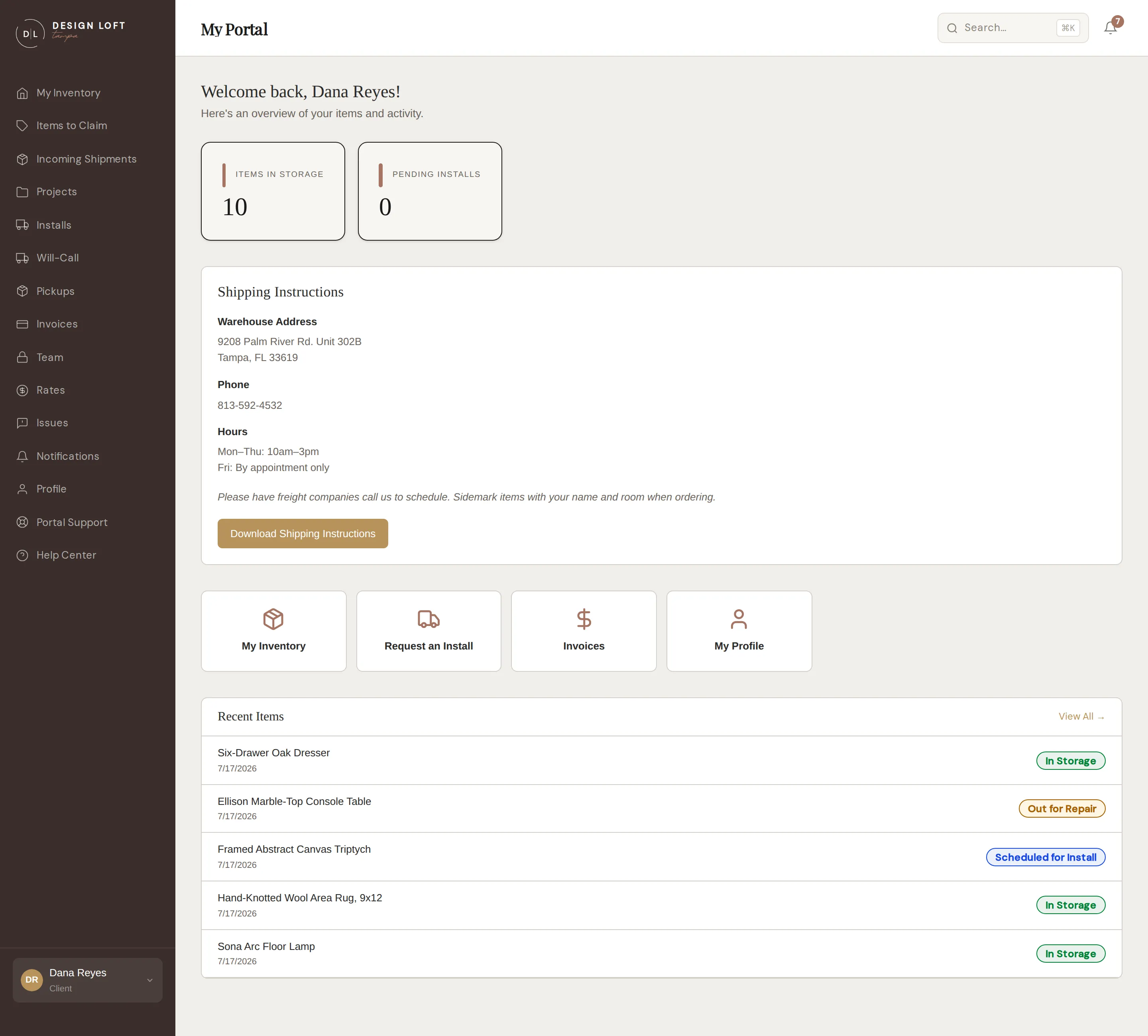Click the Incoming Shipments box icon
Screen dimensions: 1148x1036
pos(22,159)
